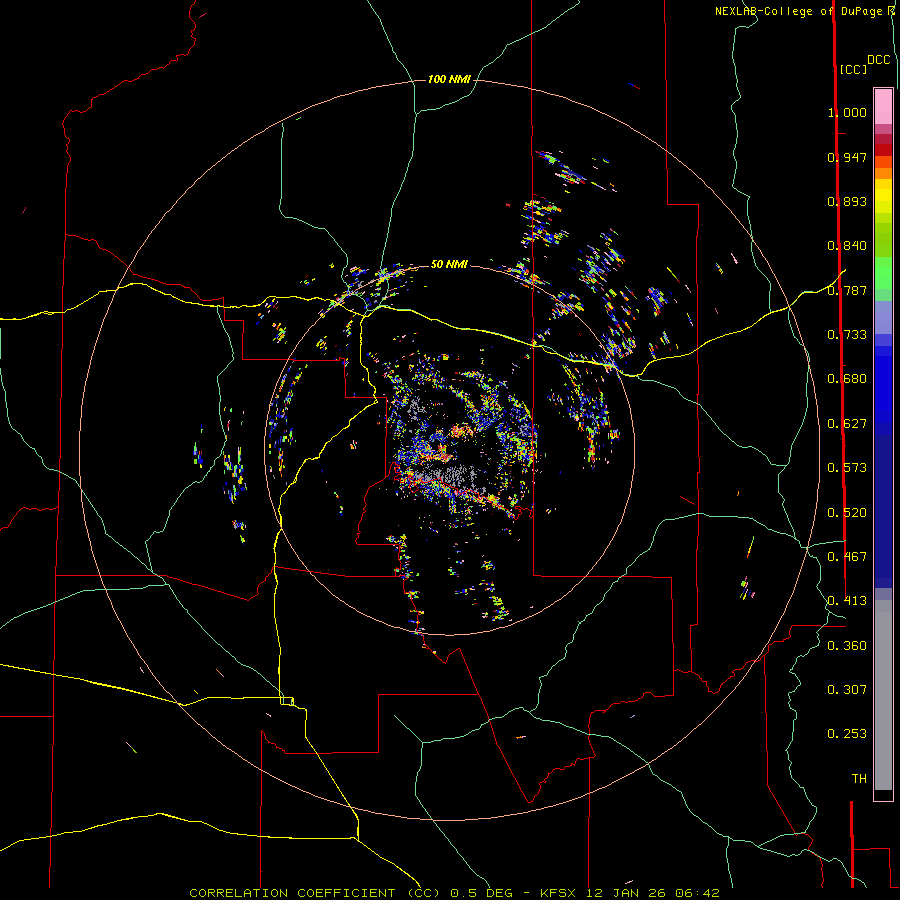The image size is (900, 900).
Task: Pick the lavender swatch near 0.733
Action: pos(883,318)
